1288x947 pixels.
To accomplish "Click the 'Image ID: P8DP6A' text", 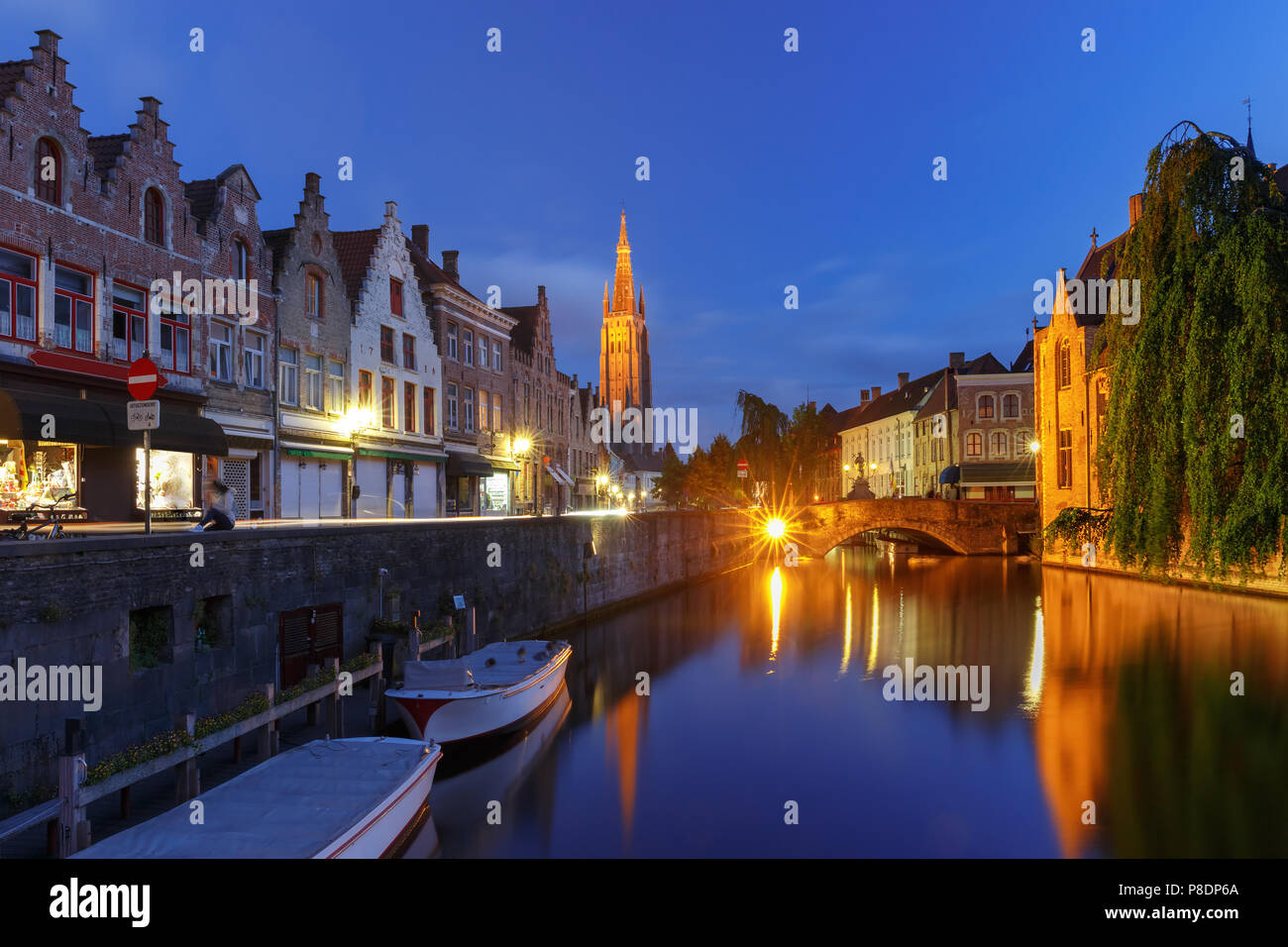I will (x=1176, y=890).
